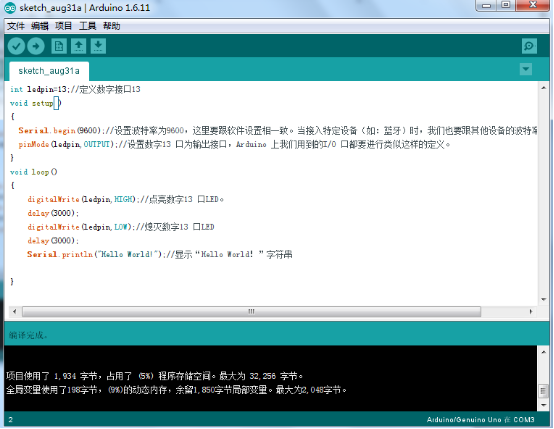Open the 工具 menu
The width and height of the screenshot is (554, 429).
point(87,26)
